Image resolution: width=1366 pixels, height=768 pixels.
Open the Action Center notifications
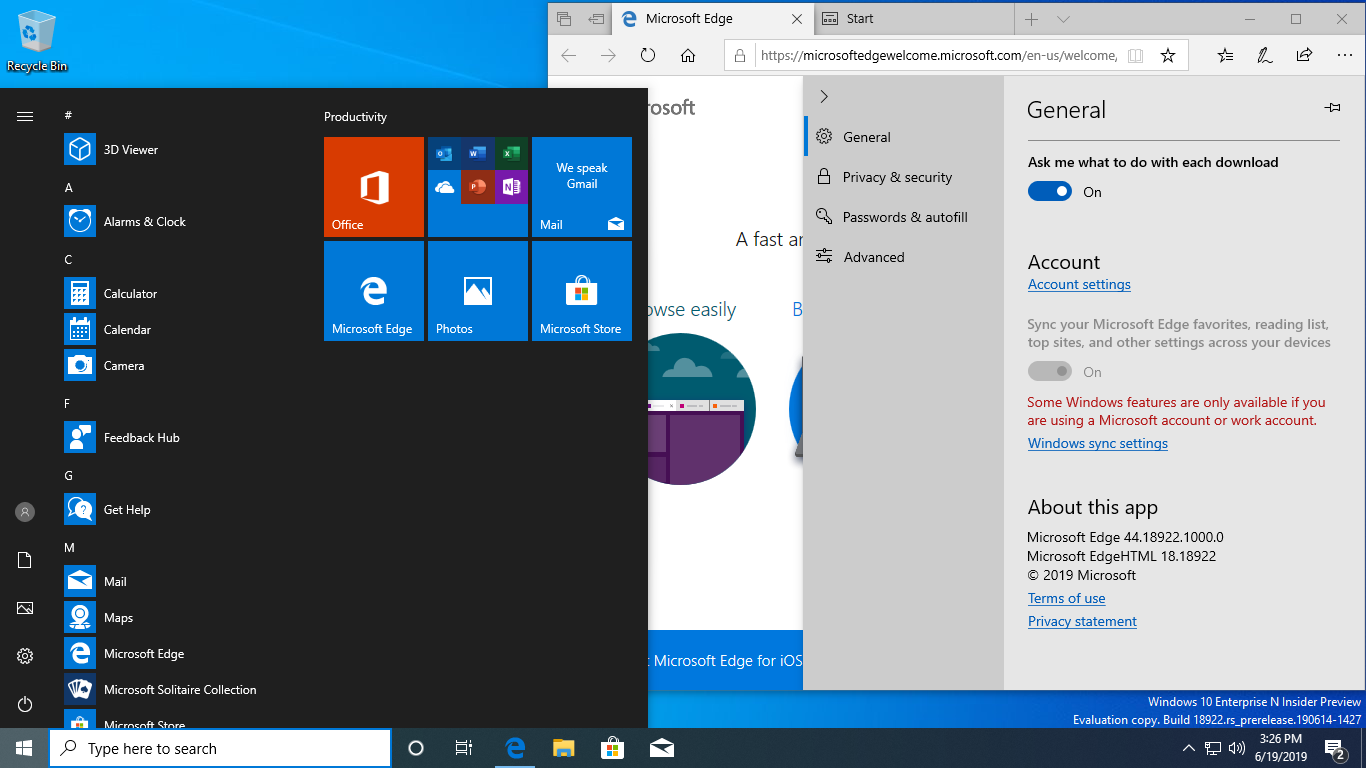[1336, 748]
